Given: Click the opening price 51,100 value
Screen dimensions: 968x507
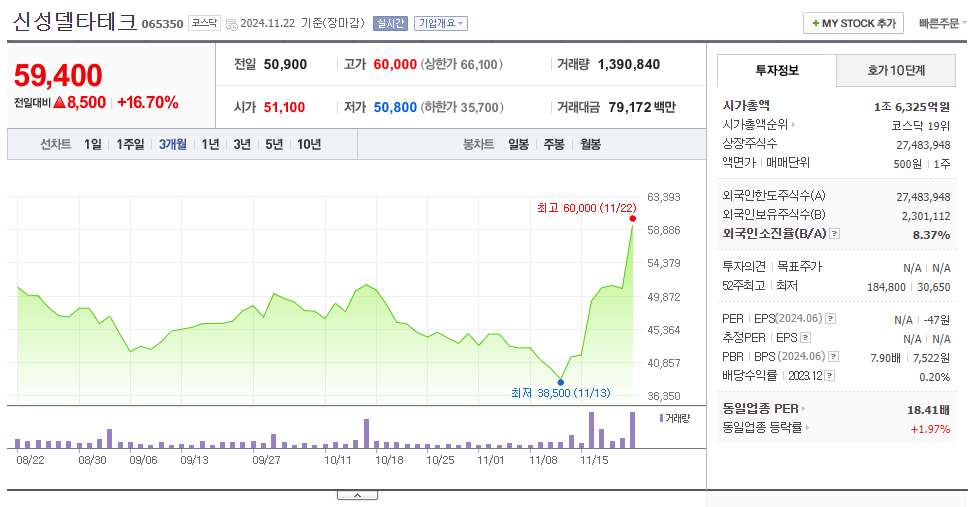Looking at the screenshot, I should pyautogui.click(x=285, y=107).
